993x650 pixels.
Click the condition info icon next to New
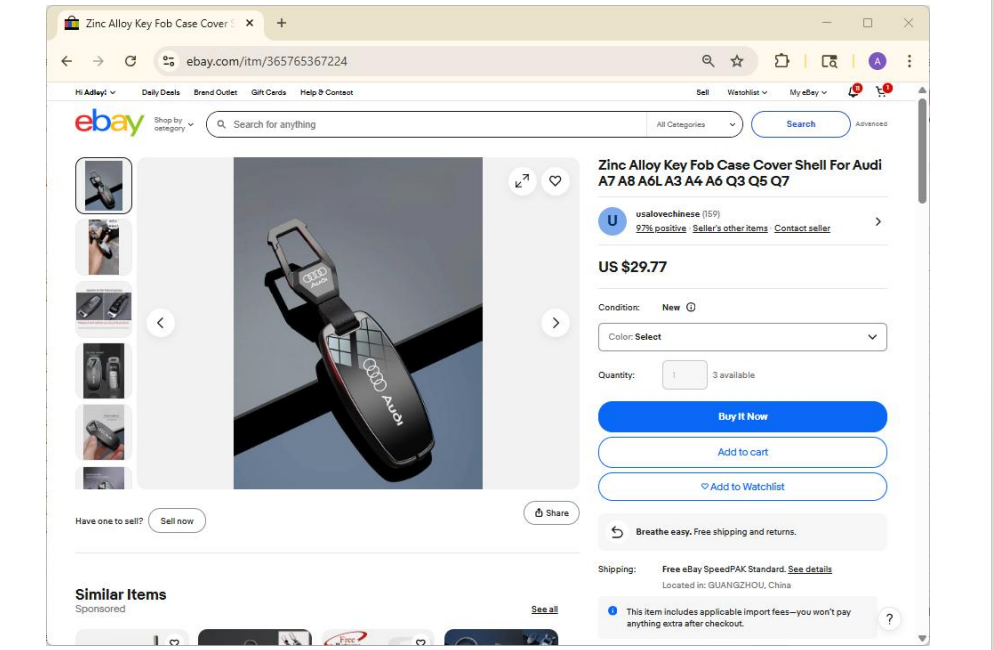[691, 307]
